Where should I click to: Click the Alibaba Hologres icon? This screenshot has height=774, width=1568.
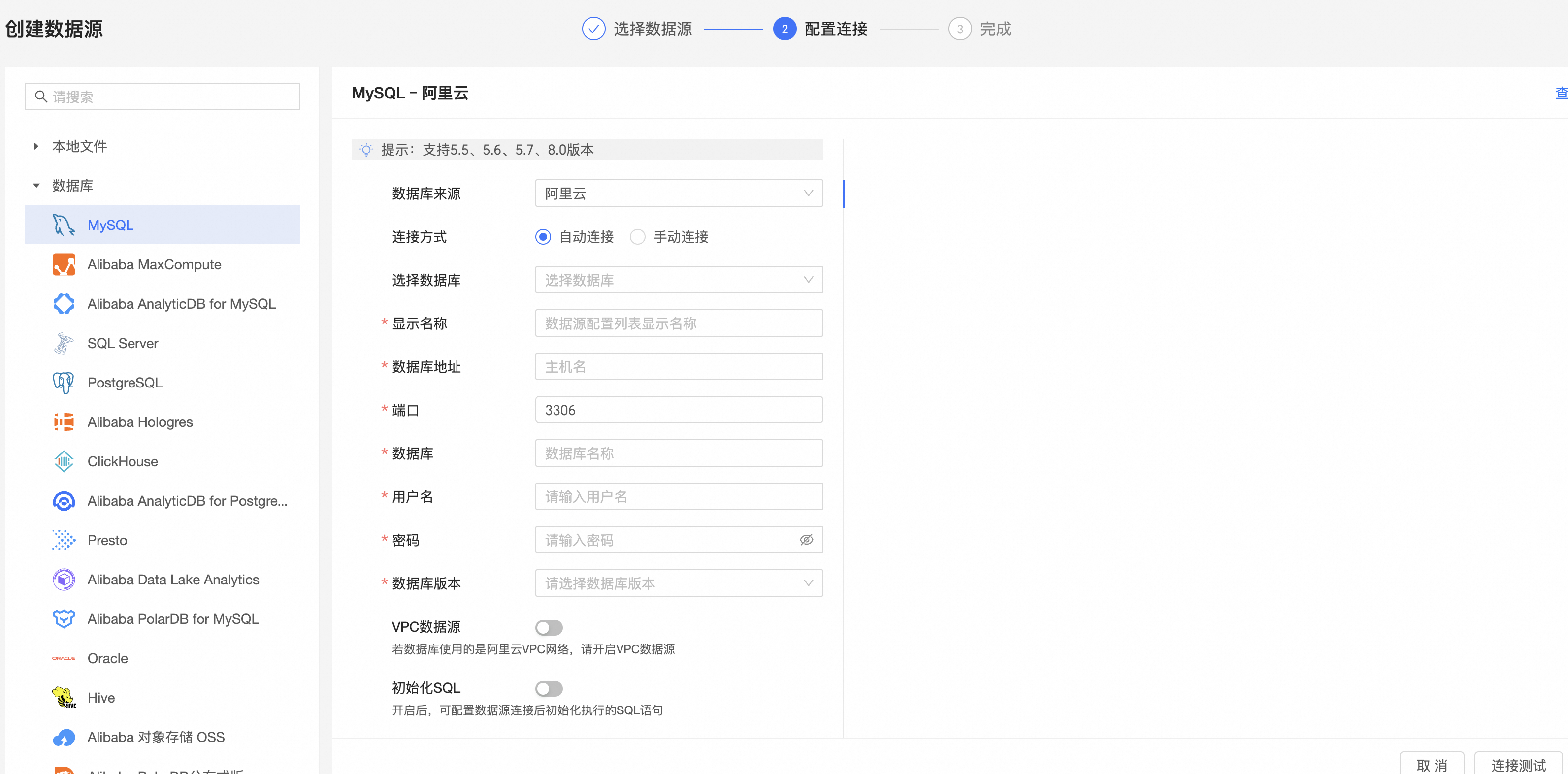point(64,421)
